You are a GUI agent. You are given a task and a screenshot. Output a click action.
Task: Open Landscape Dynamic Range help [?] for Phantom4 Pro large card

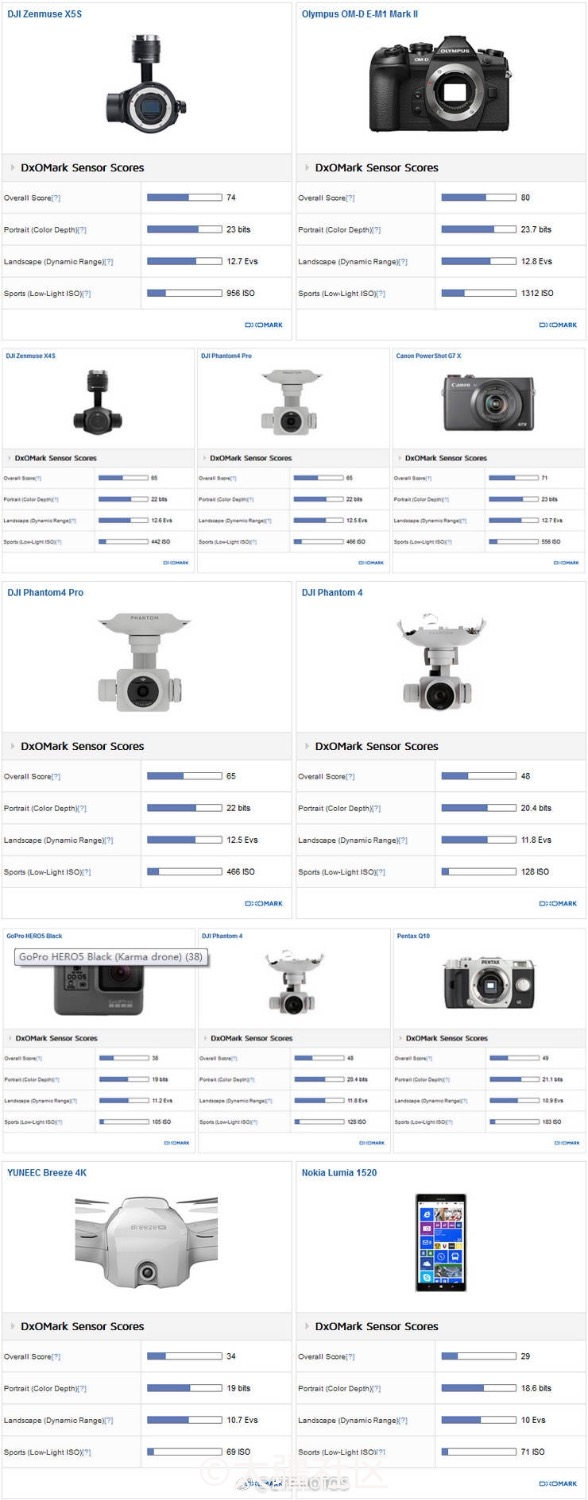point(108,841)
